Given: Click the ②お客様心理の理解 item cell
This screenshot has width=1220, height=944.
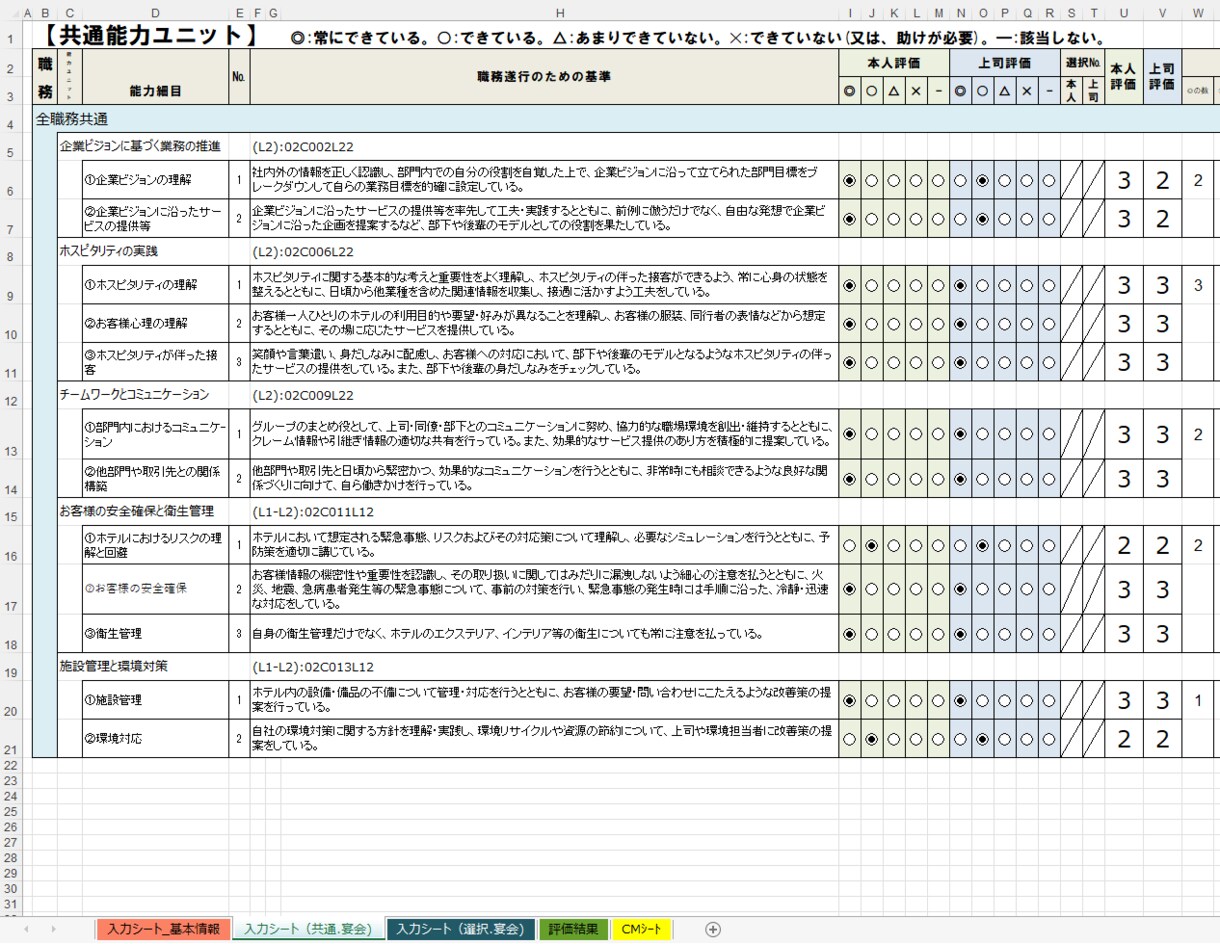Looking at the screenshot, I should [x=155, y=324].
